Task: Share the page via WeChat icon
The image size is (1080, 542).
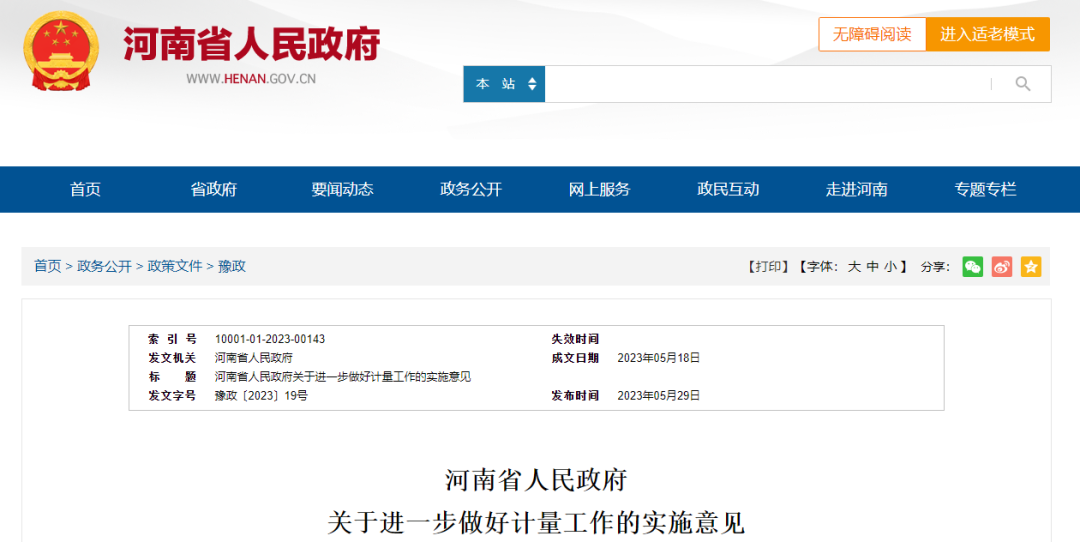Action: click(972, 267)
